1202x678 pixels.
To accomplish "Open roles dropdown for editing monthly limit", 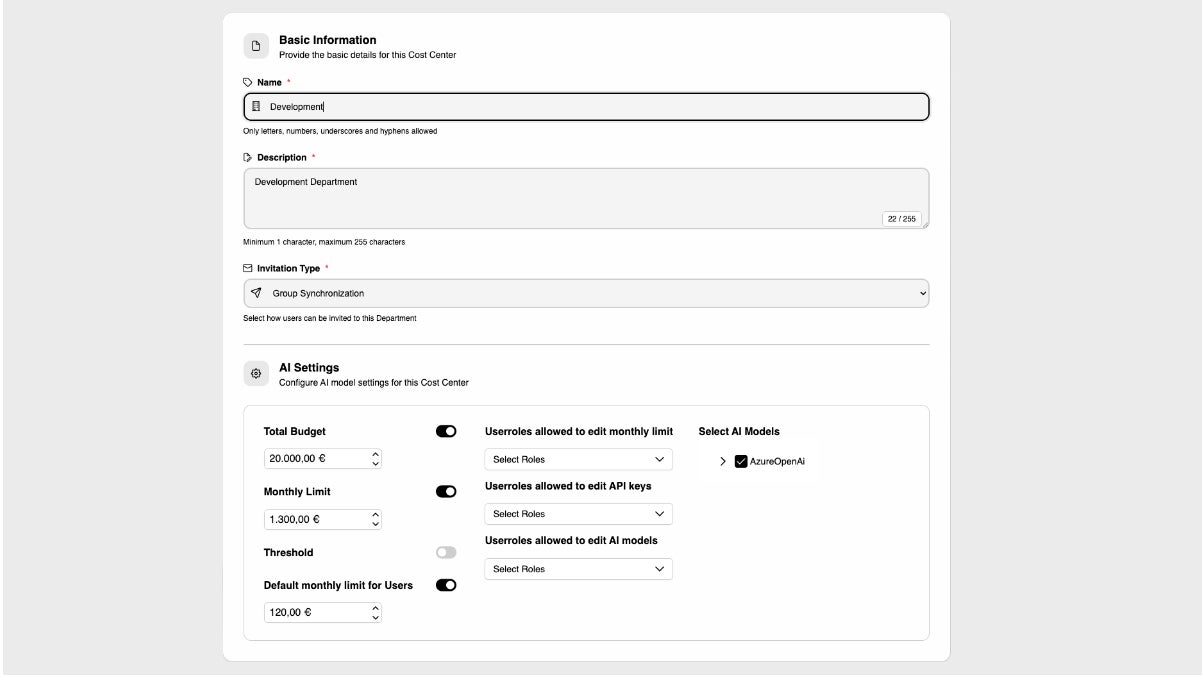I will (x=578, y=459).
